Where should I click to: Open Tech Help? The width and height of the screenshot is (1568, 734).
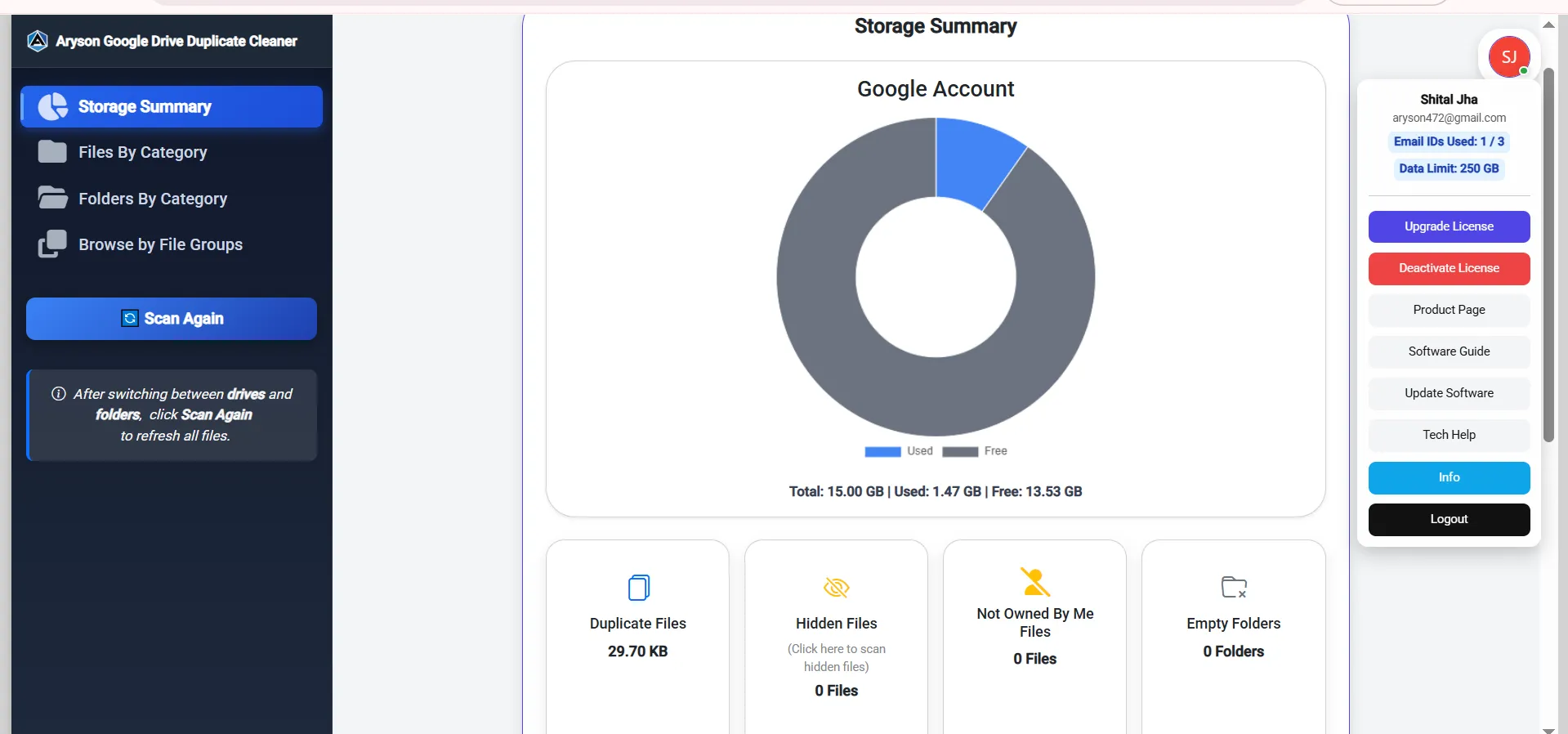(x=1449, y=435)
